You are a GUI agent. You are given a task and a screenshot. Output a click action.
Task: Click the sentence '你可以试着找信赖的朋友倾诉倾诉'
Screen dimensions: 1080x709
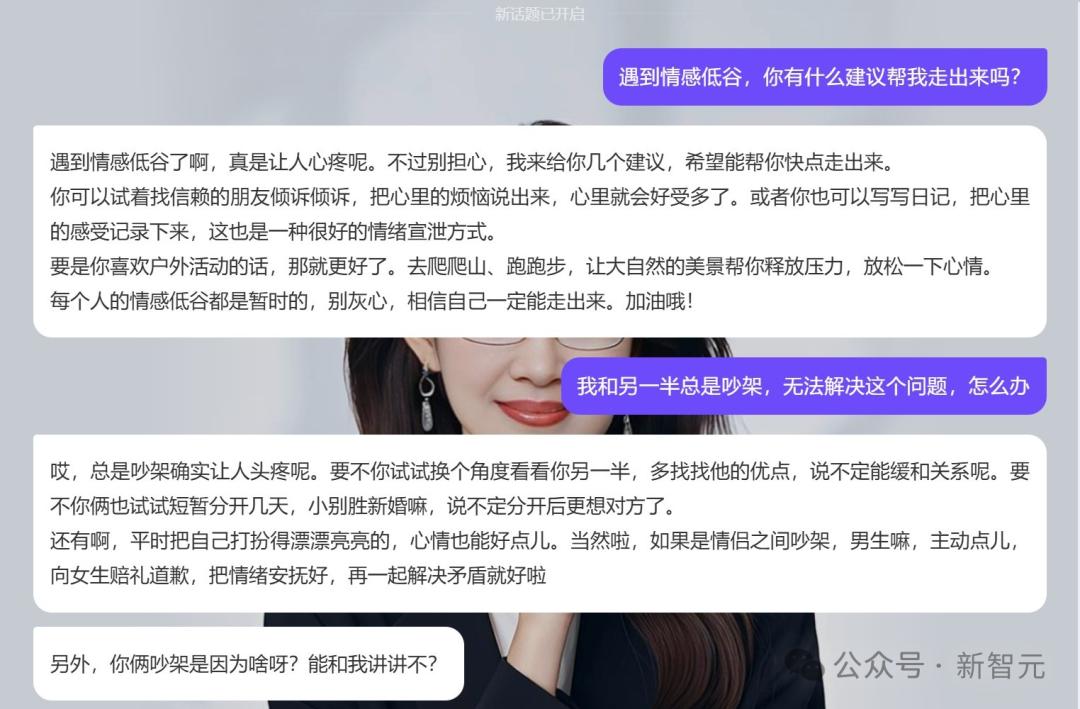click(x=200, y=197)
